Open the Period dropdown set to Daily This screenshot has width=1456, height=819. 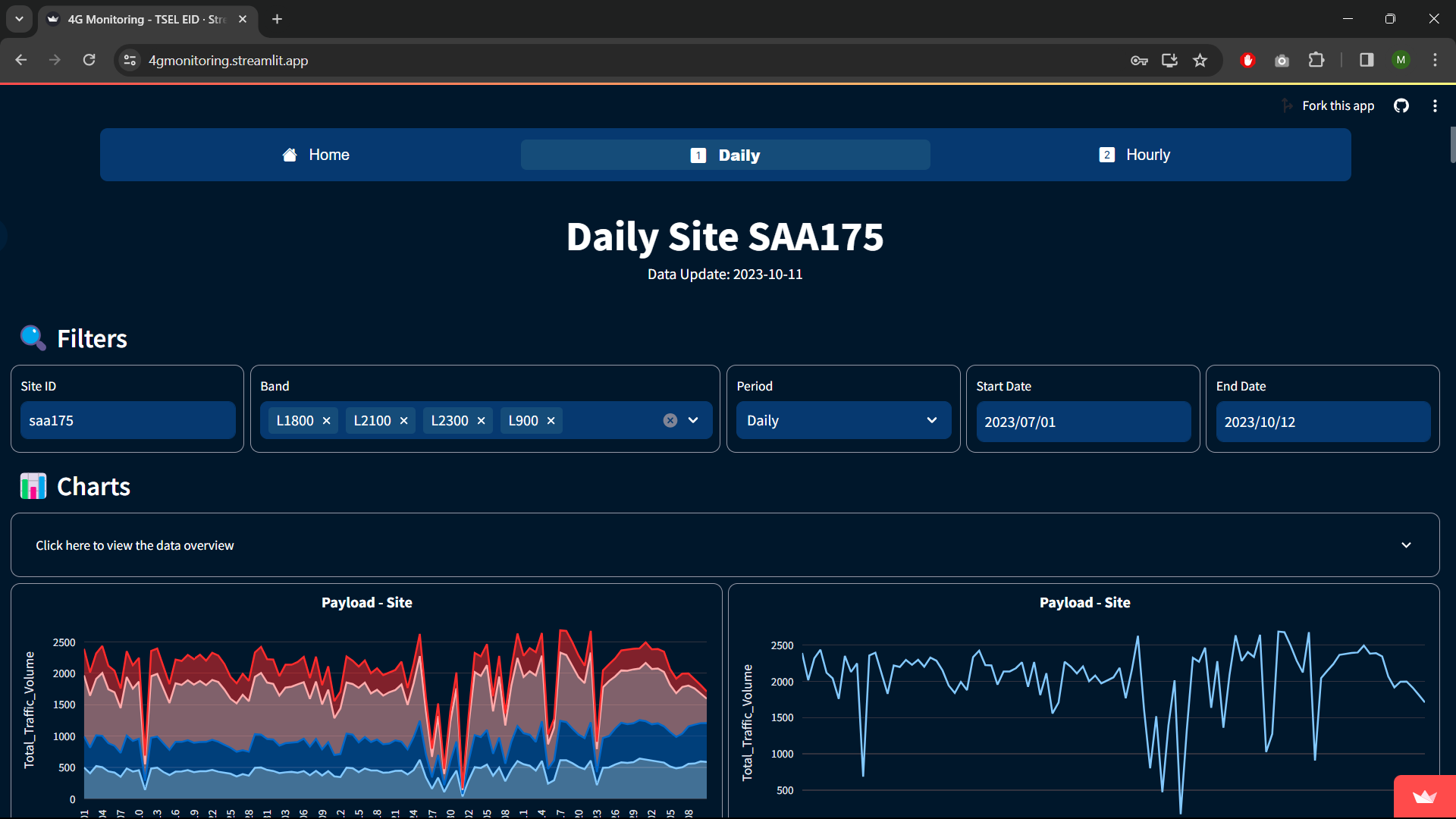[x=843, y=421]
